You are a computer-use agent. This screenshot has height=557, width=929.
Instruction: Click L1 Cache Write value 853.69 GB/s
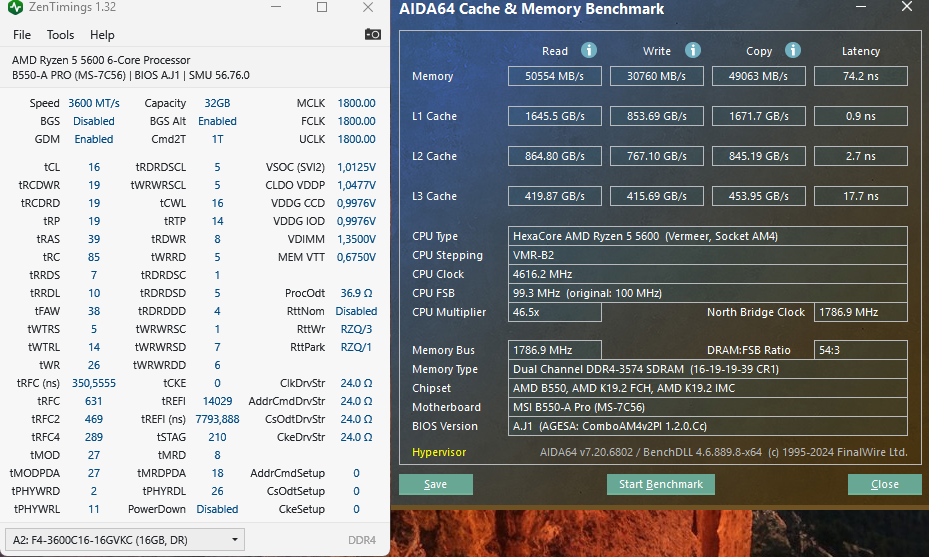656,116
